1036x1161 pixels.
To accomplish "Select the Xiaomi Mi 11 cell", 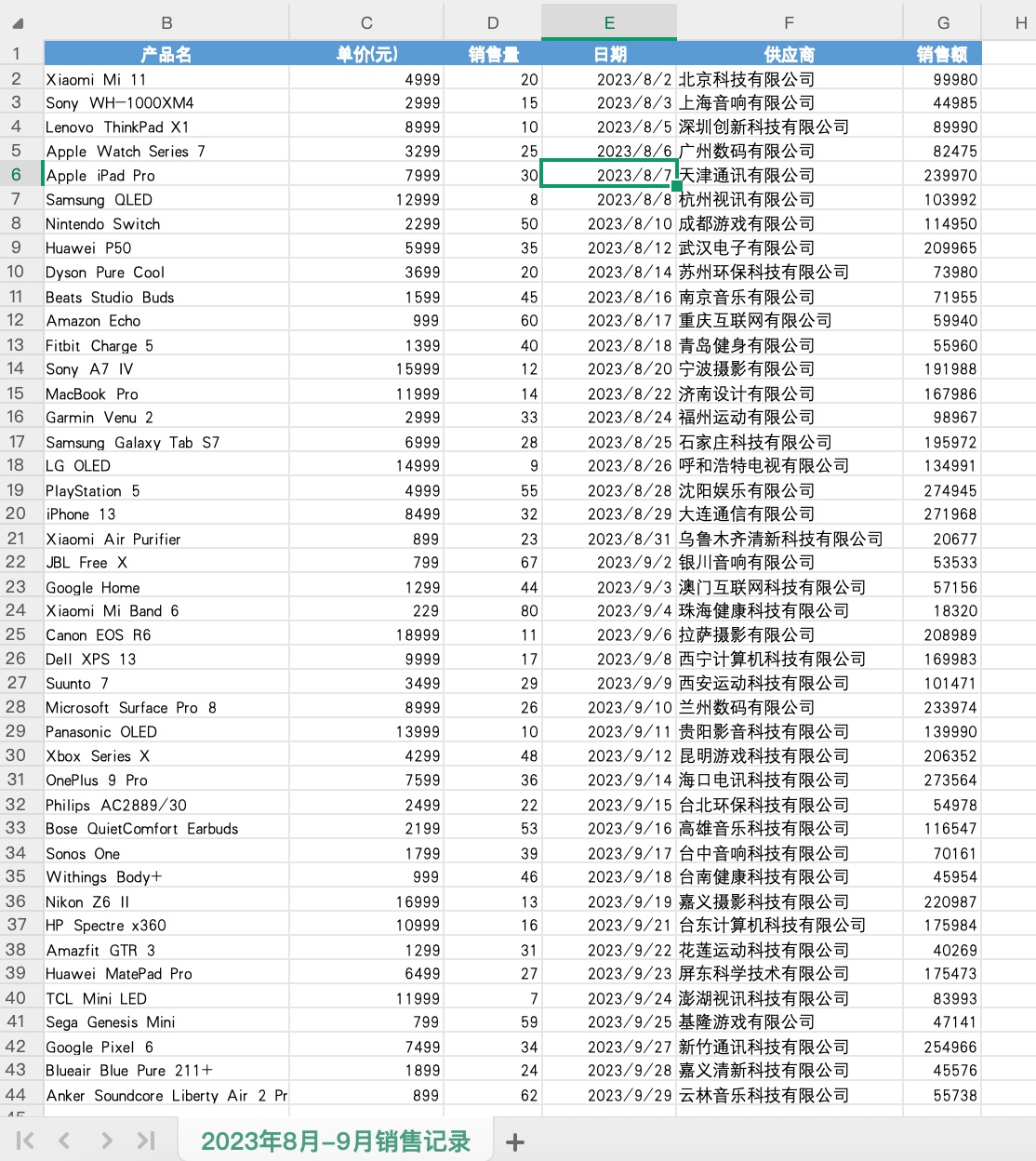I will tap(166, 79).
